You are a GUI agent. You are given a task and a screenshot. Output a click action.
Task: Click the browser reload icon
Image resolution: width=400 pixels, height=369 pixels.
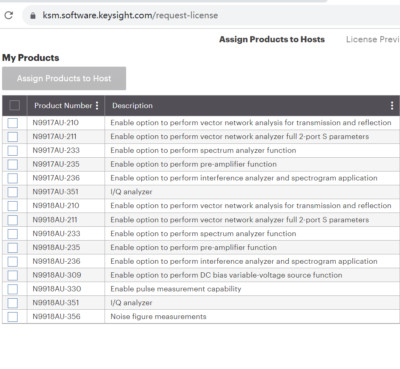pyautogui.click(x=9, y=15)
